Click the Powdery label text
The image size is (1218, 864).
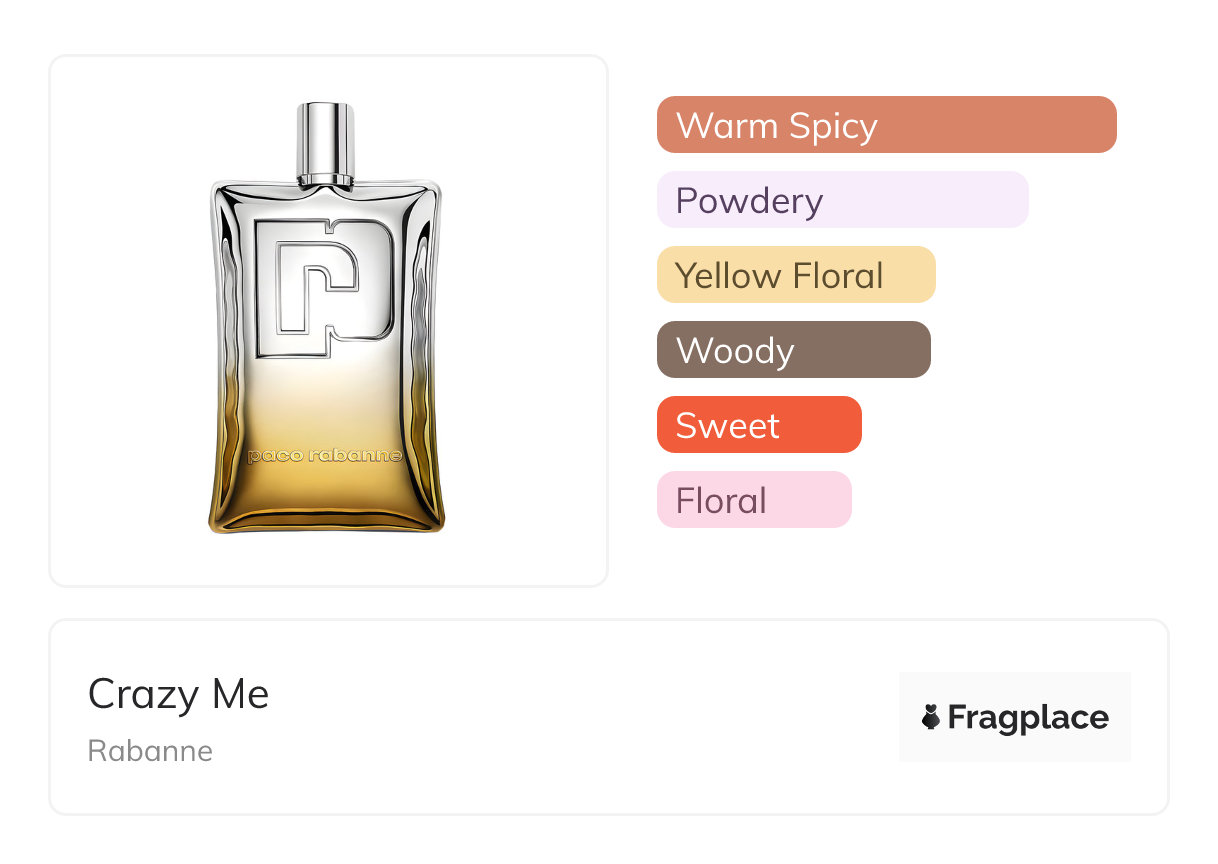[x=749, y=201]
